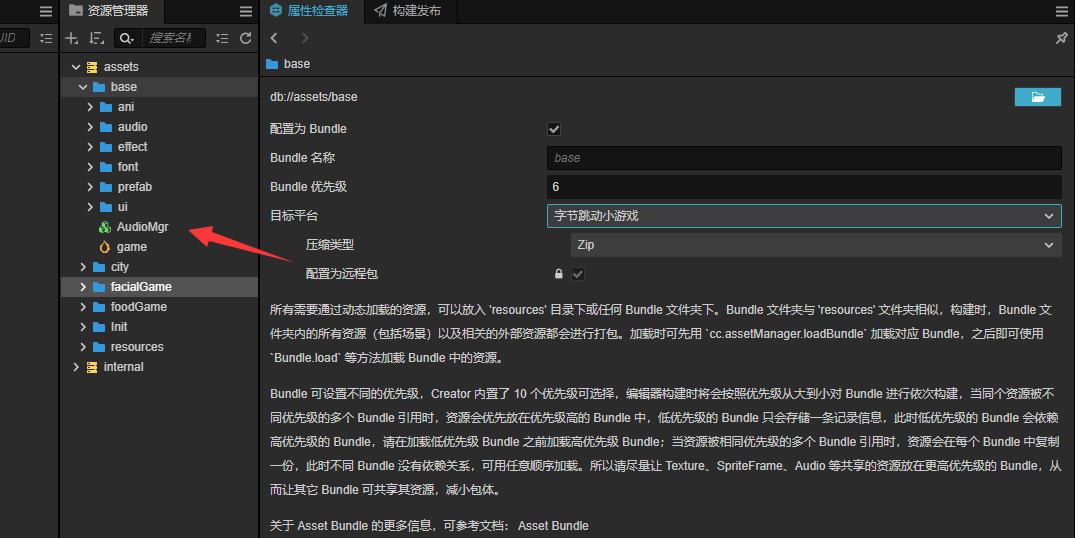Viewport: 1076px width, 538px height.
Task: Collapse the assets root node
Action: click(x=76, y=67)
